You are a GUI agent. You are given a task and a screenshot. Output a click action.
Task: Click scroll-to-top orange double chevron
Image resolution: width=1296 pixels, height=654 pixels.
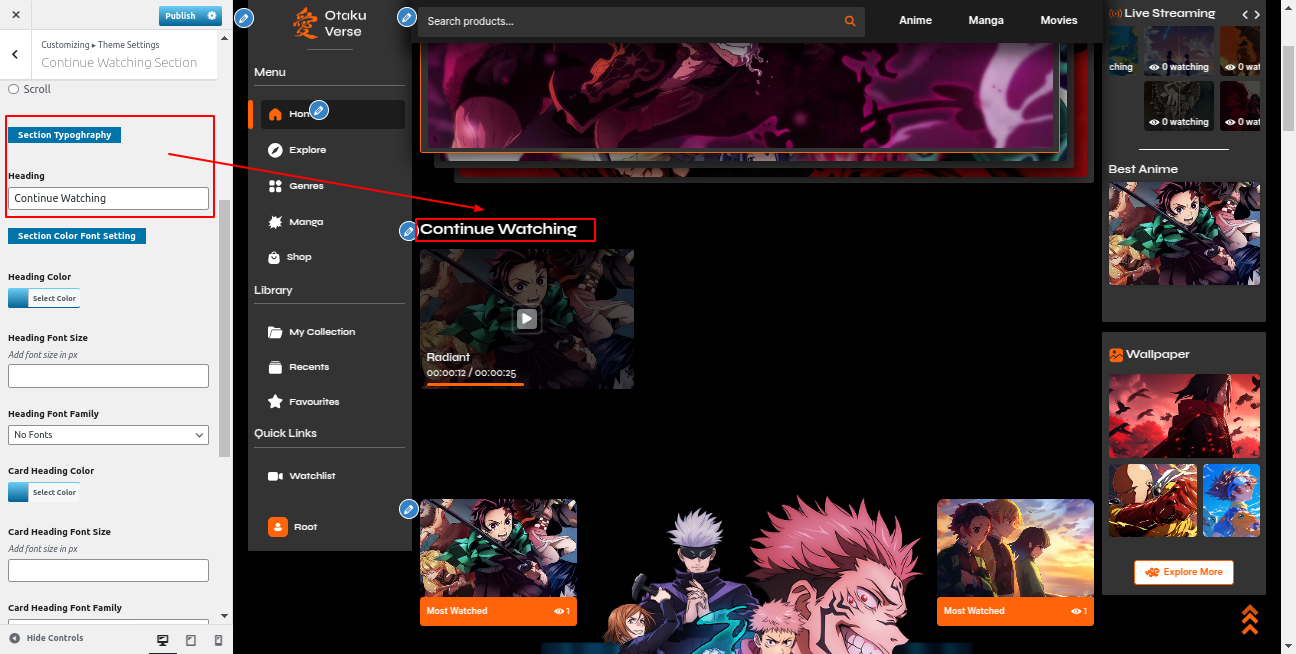pos(1249,619)
